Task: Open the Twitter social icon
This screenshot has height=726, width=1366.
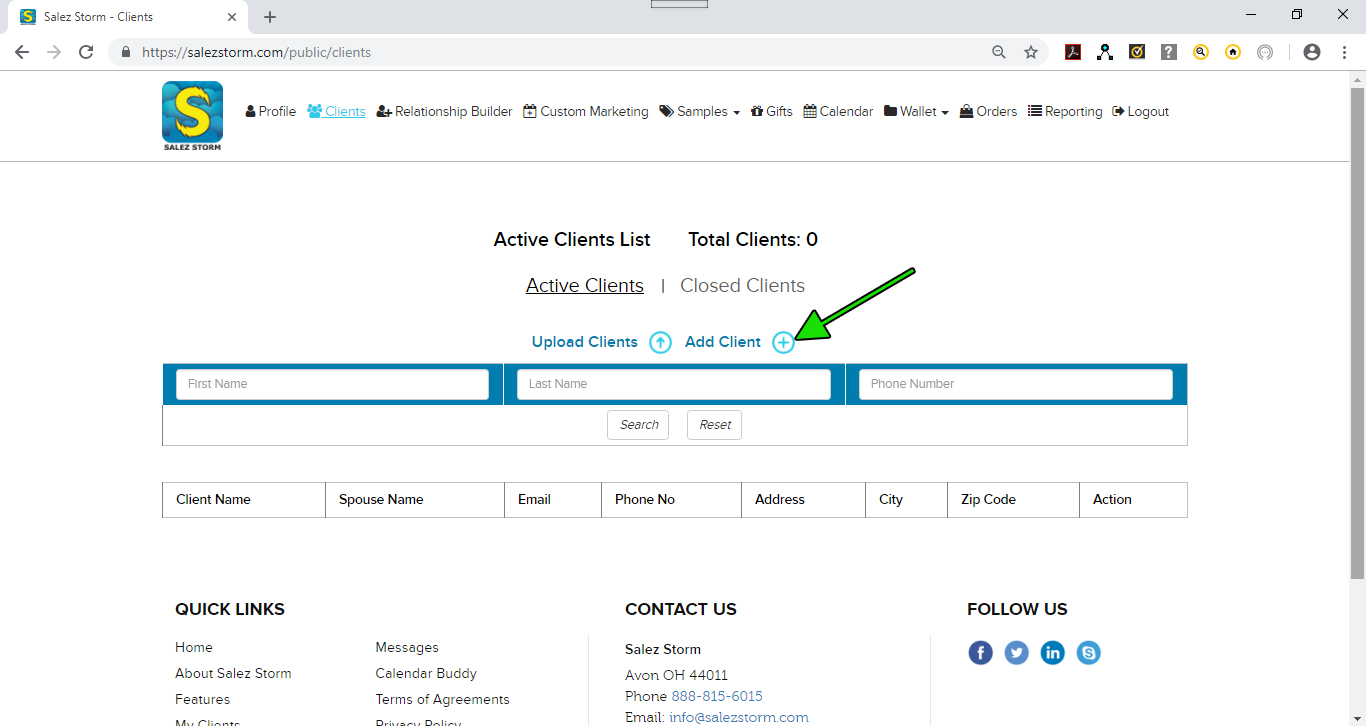Action: click(x=1016, y=653)
